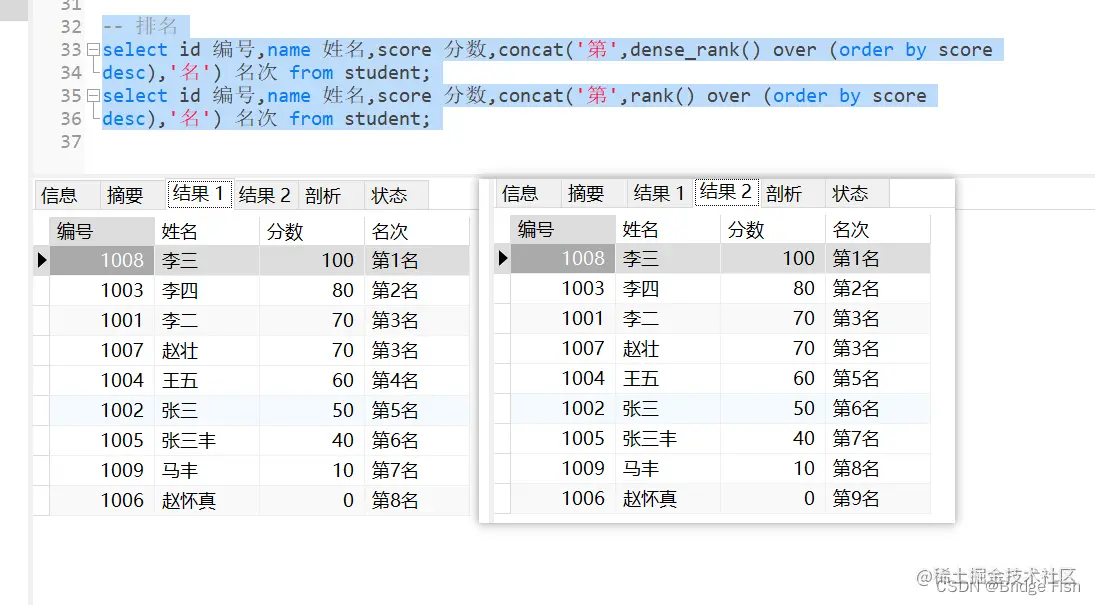Click 分数 column header in right table
This screenshot has width=1095, height=605.
[772, 229]
